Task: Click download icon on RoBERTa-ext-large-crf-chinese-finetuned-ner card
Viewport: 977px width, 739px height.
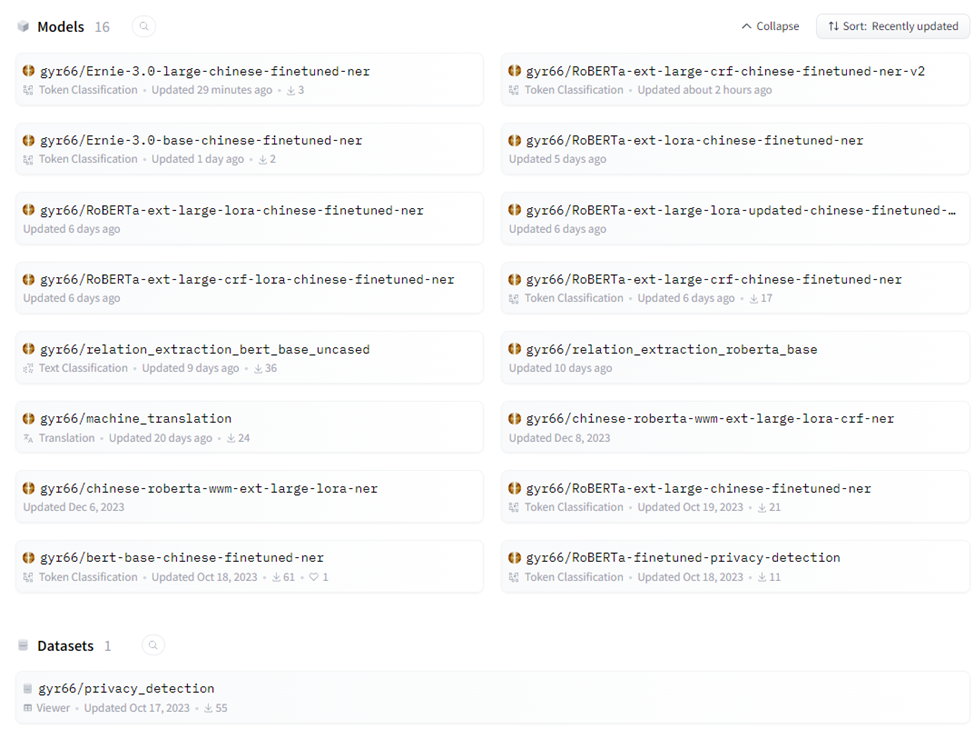Action: click(754, 298)
